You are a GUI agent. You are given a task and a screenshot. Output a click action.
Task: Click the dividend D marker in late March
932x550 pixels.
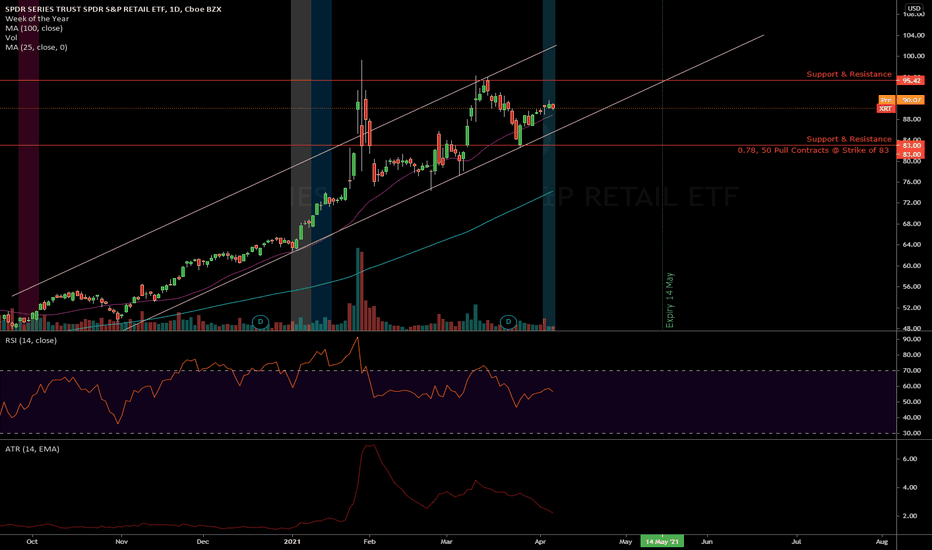click(508, 322)
